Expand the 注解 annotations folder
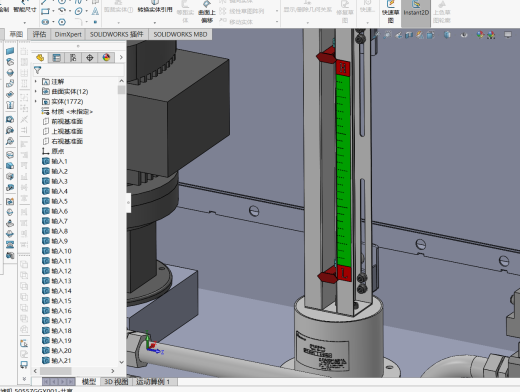 (x=36, y=81)
